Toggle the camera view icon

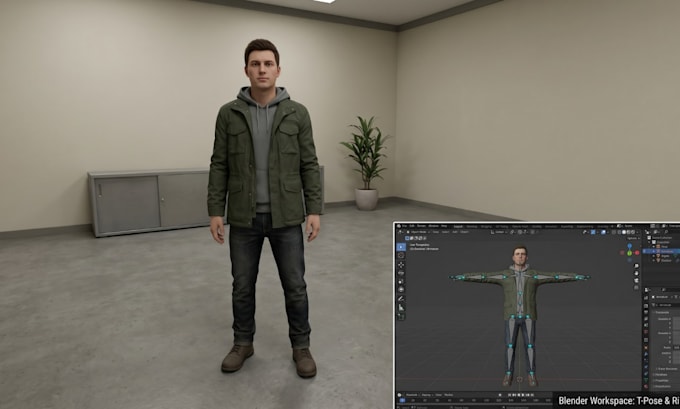click(637, 280)
